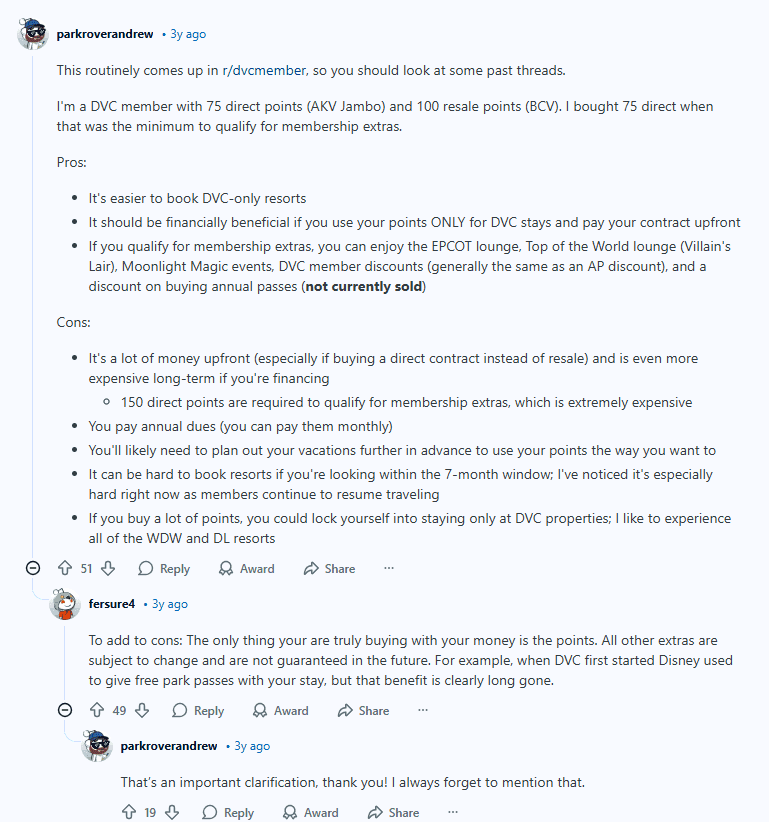Upvote parkroverandrew's top comment with 51 votes

click(64, 568)
